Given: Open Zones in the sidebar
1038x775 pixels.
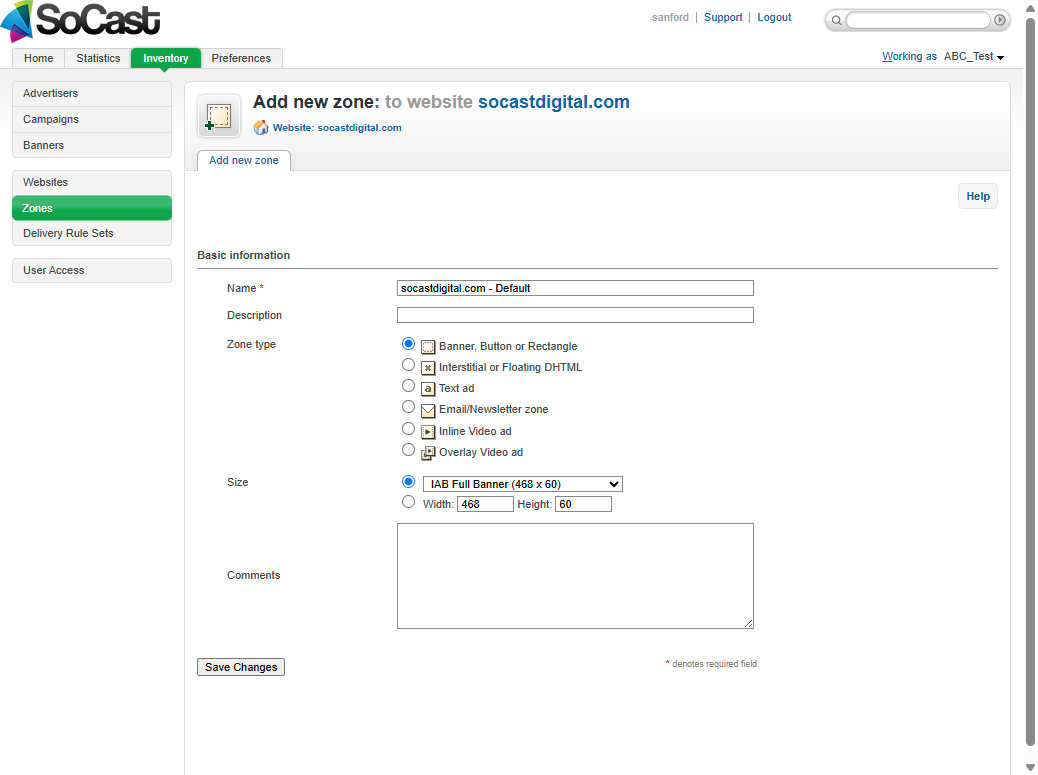Looking at the screenshot, I should pos(92,208).
